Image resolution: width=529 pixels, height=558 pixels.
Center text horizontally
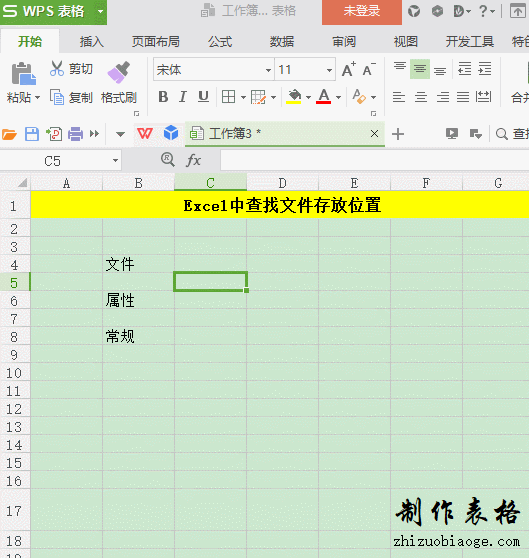pos(421,97)
